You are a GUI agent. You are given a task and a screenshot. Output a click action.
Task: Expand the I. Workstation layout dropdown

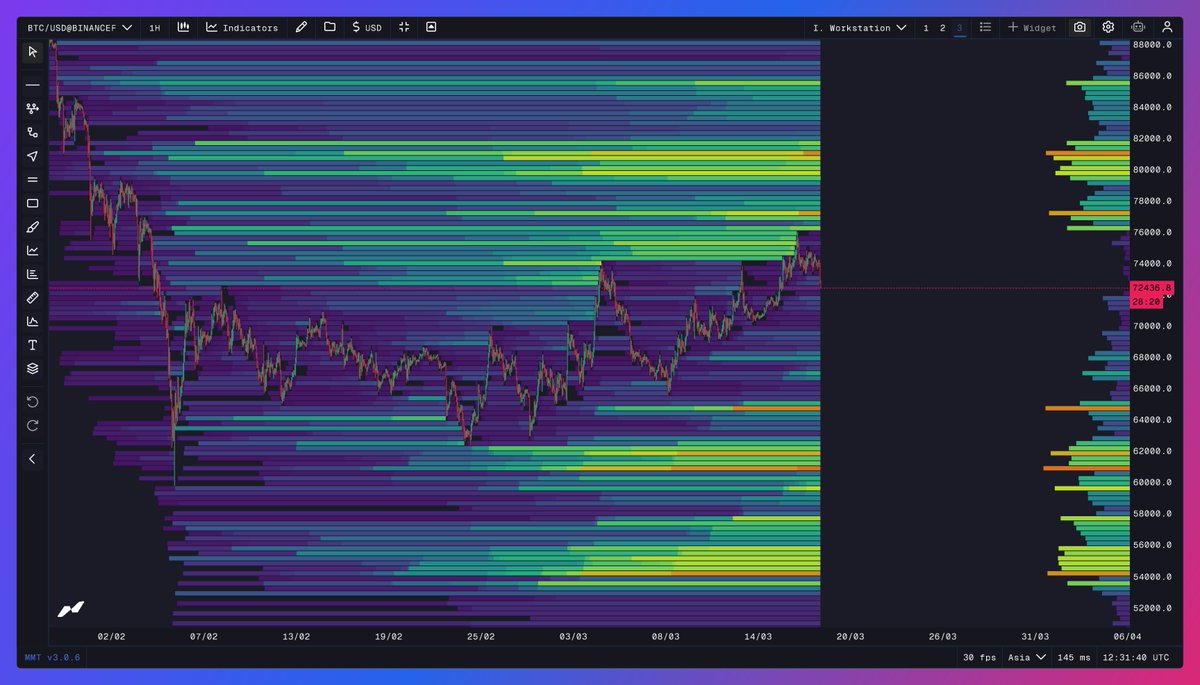coord(860,28)
